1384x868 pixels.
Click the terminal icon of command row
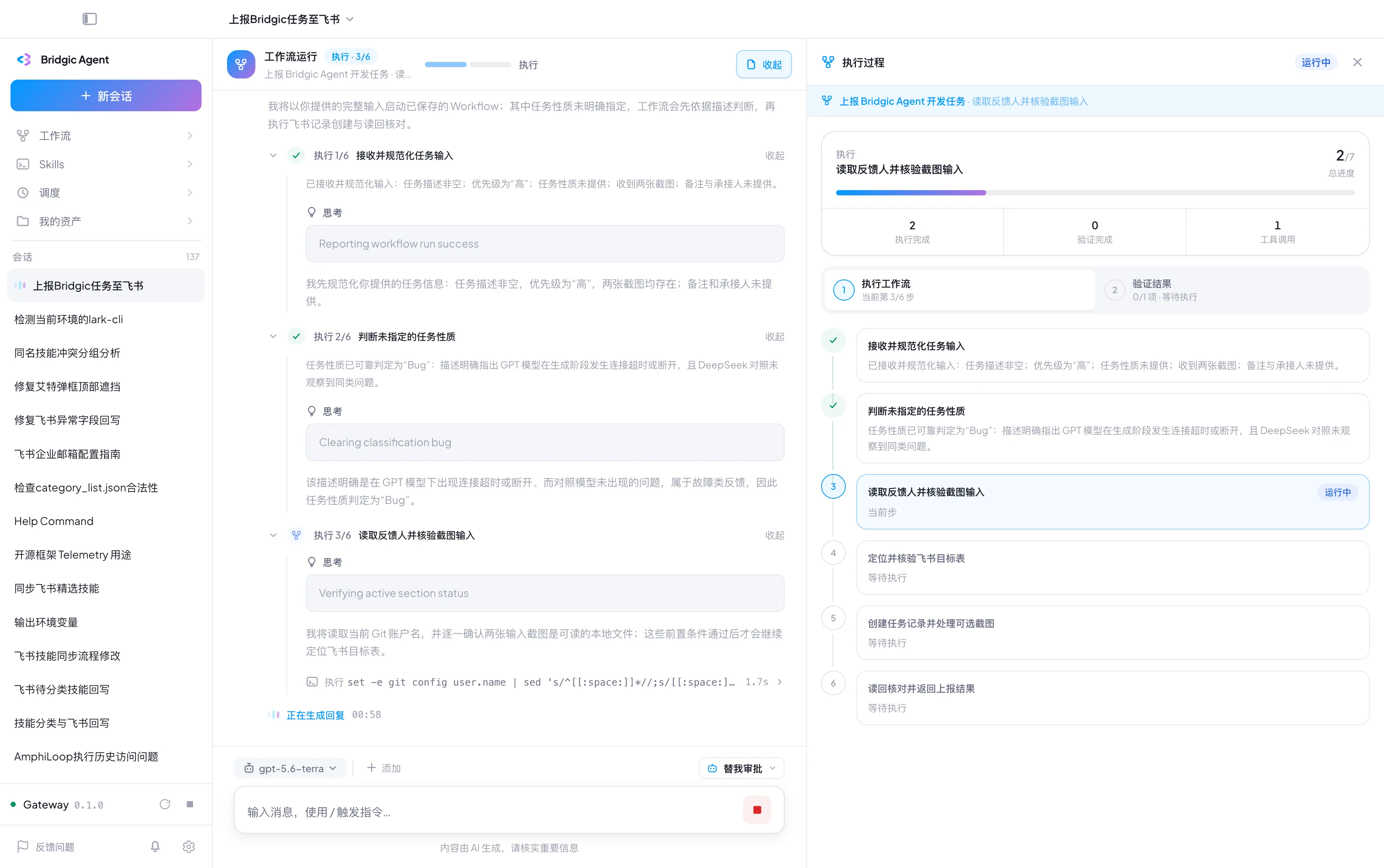pos(312,682)
